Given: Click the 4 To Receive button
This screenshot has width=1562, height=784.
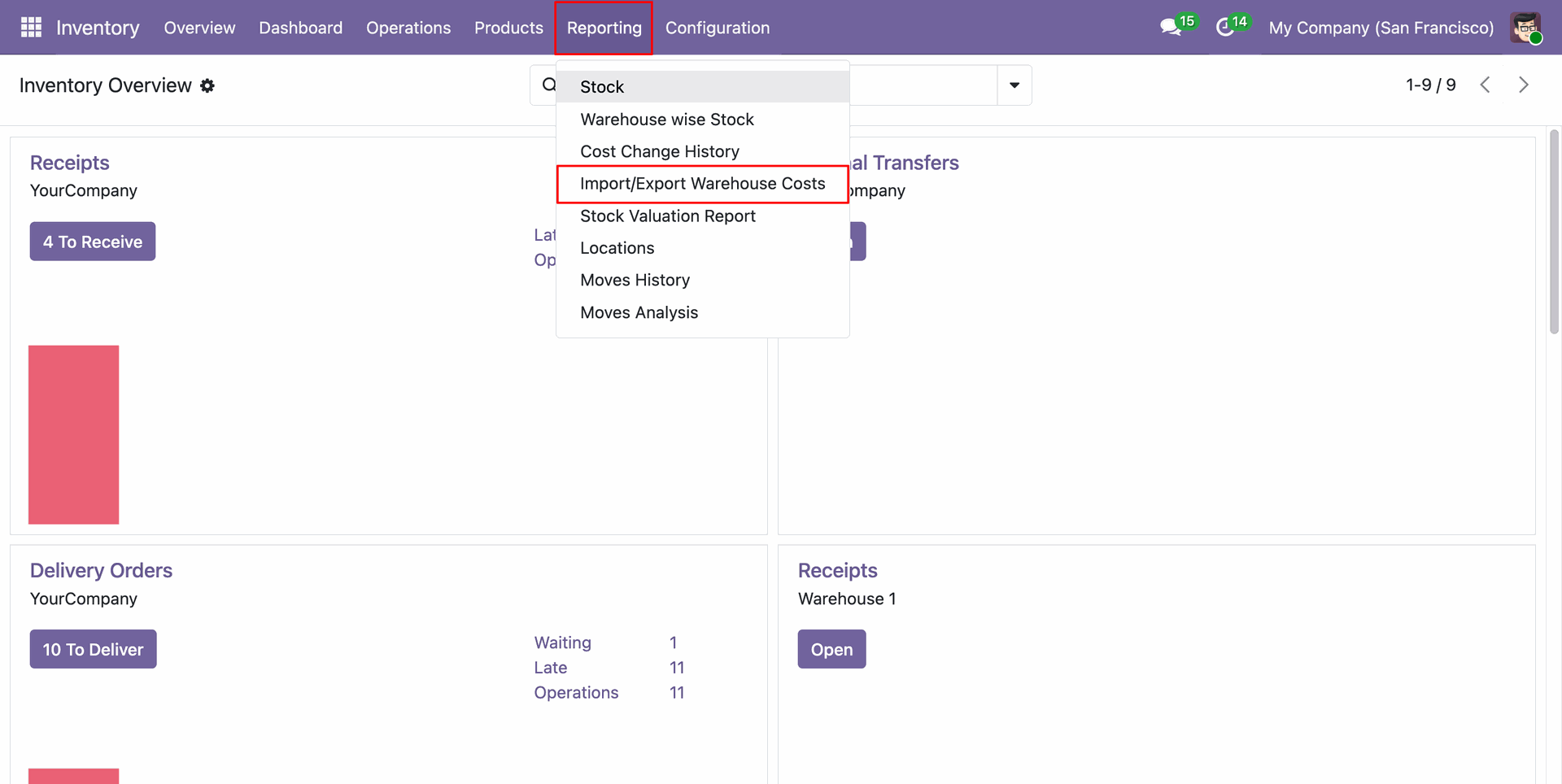Looking at the screenshot, I should (x=93, y=242).
